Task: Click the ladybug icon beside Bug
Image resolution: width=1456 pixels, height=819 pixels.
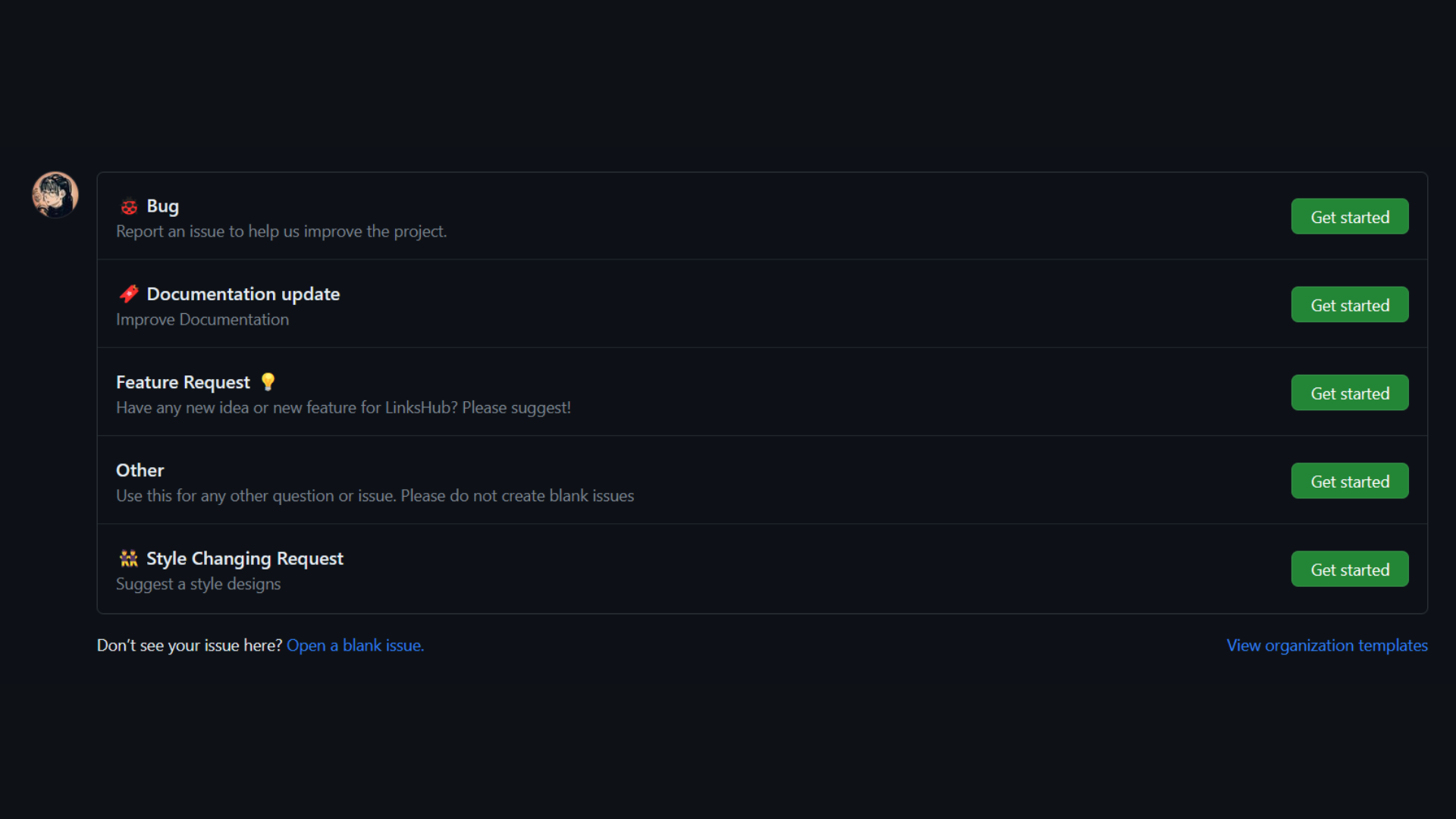Action: click(x=129, y=206)
